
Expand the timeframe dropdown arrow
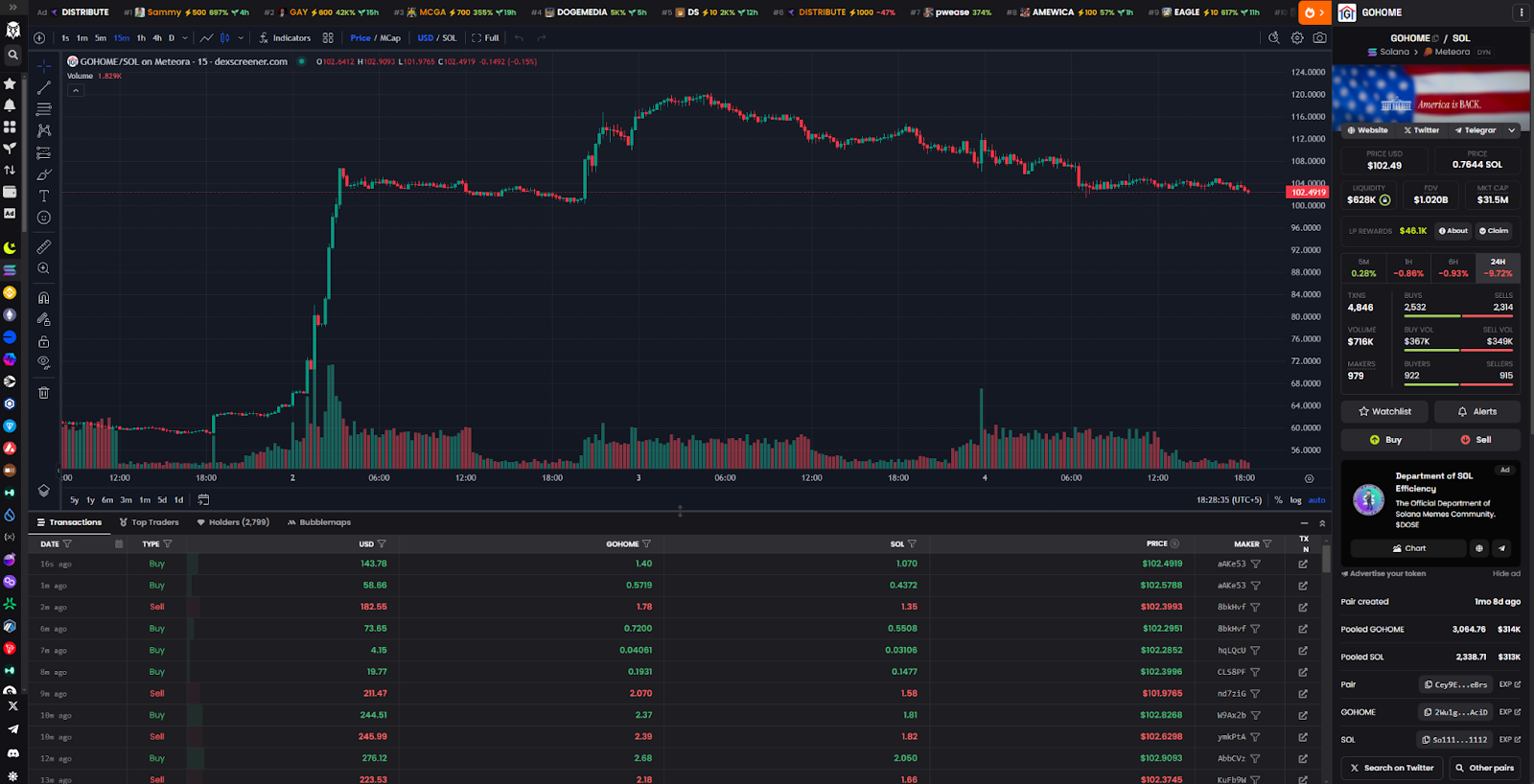point(185,38)
